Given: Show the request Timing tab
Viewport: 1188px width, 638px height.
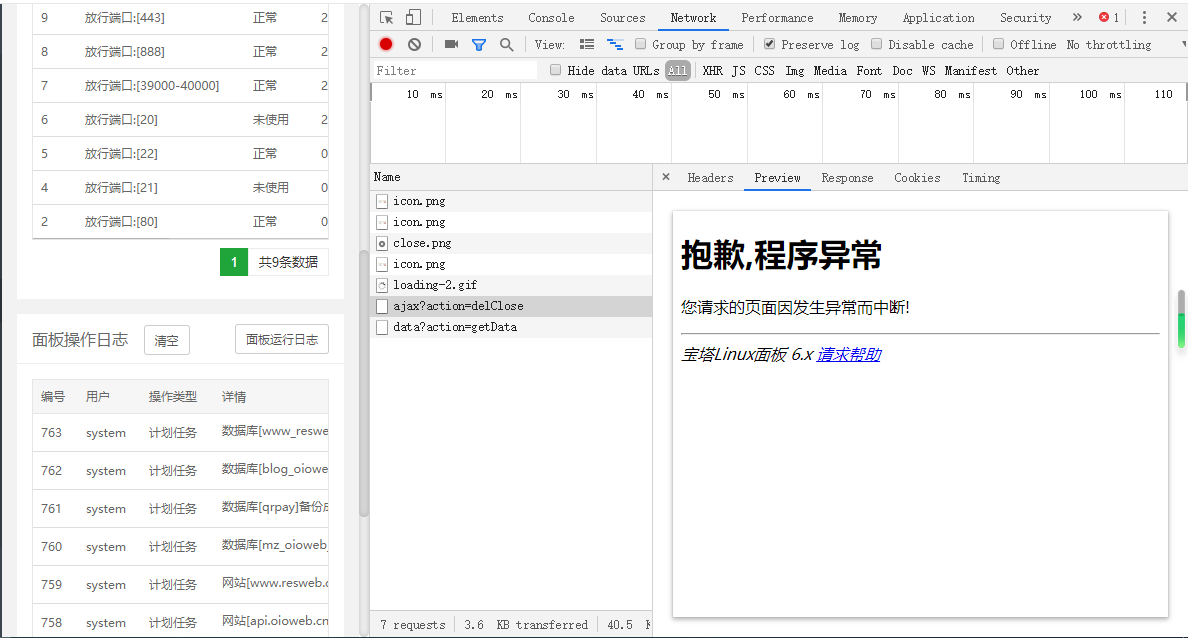Looking at the screenshot, I should pos(981,177).
